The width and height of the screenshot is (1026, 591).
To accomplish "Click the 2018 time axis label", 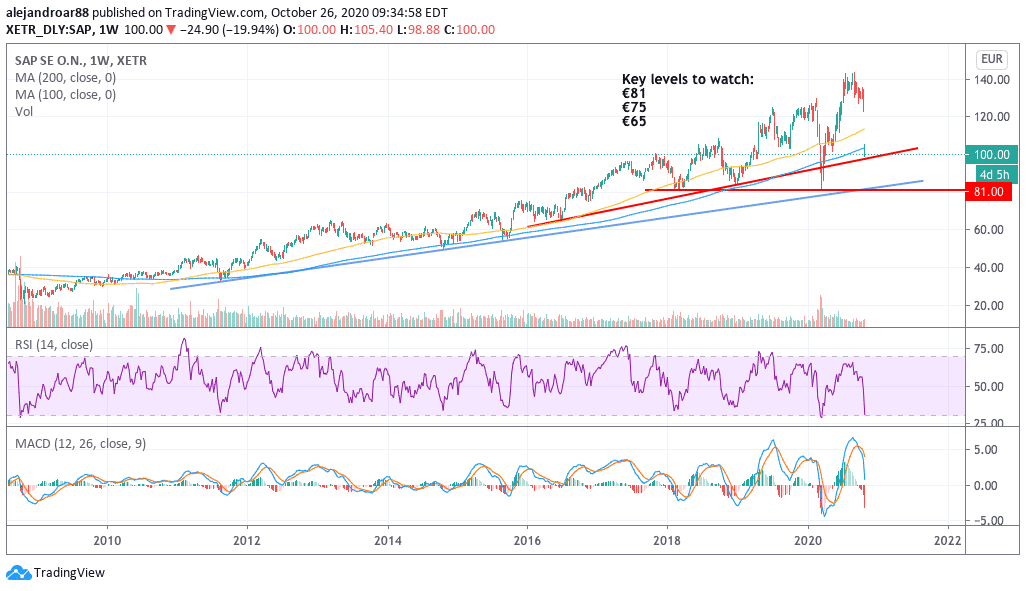I will (667, 540).
